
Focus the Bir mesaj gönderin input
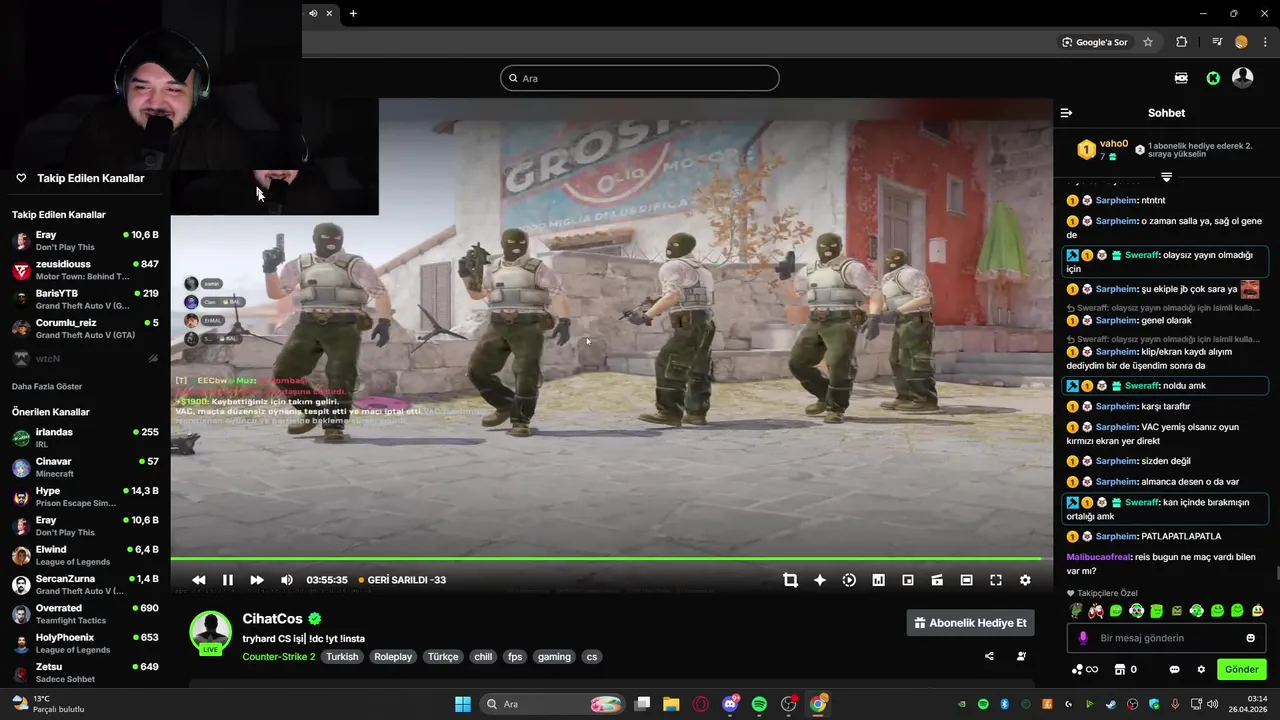(x=1166, y=638)
